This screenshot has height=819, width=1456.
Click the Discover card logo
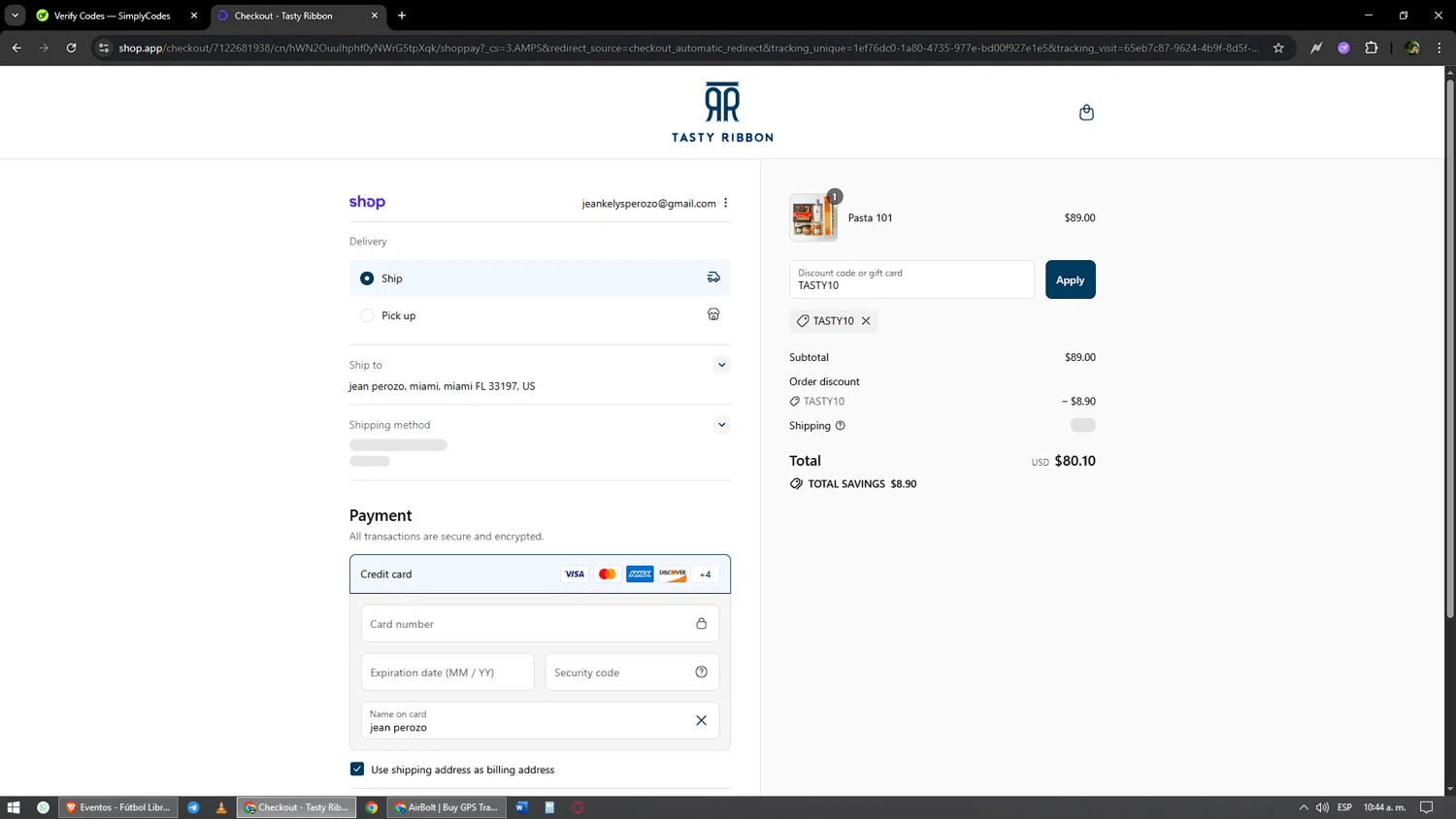[673, 573]
